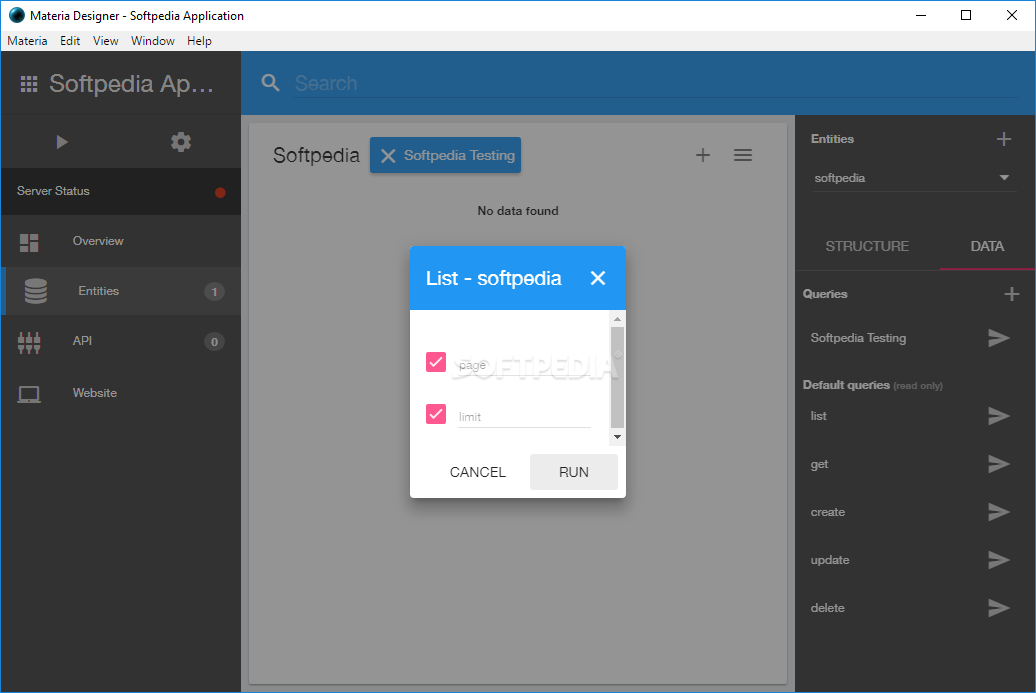Switch to the STRUCTURE tab
Image resolution: width=1036 pixels, height=693 pixels.
(x=867, y=246)
